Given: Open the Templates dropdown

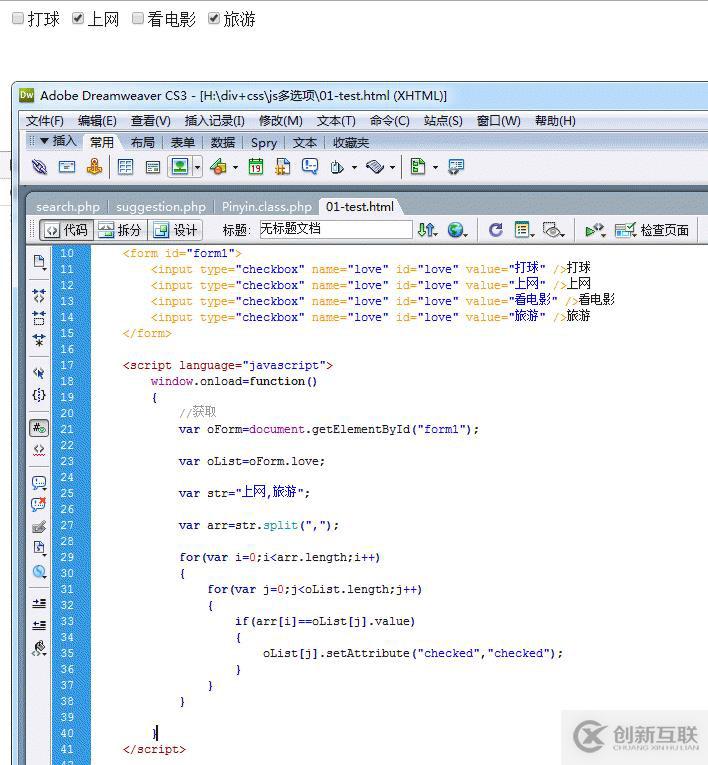Looking at the screenshot, I should click(435, 167).
